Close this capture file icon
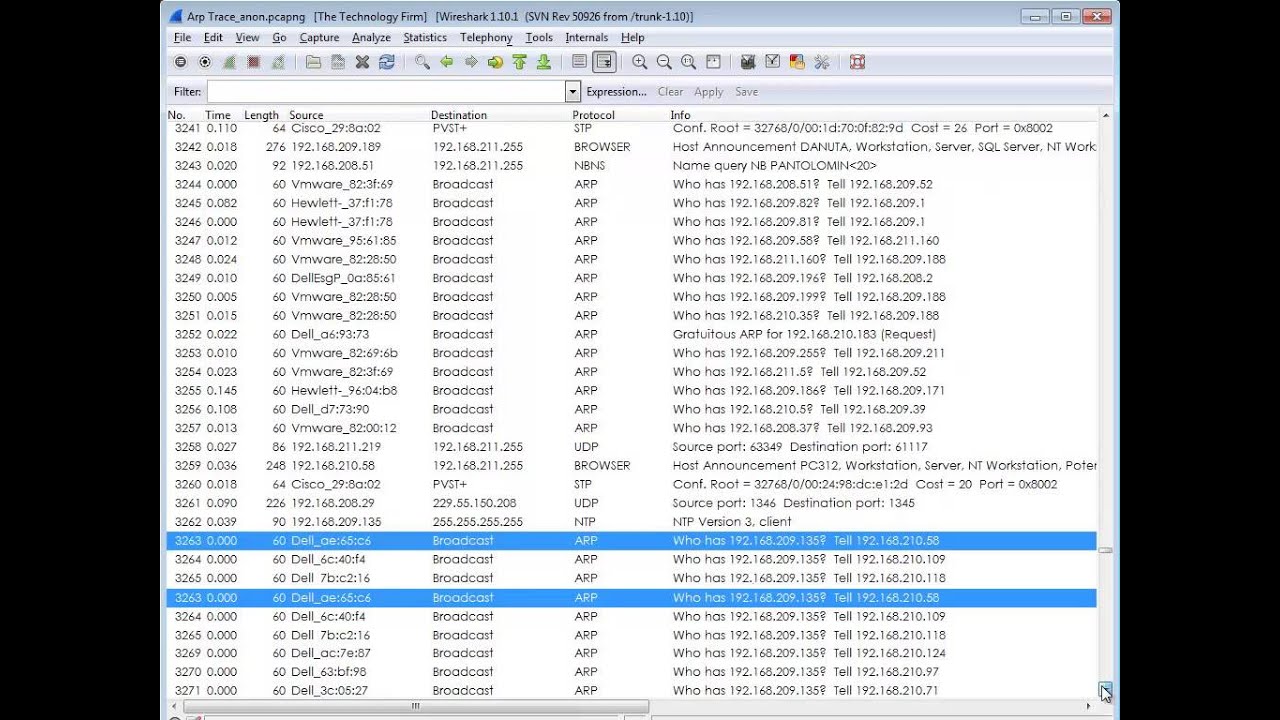 [x=362, y=62]
